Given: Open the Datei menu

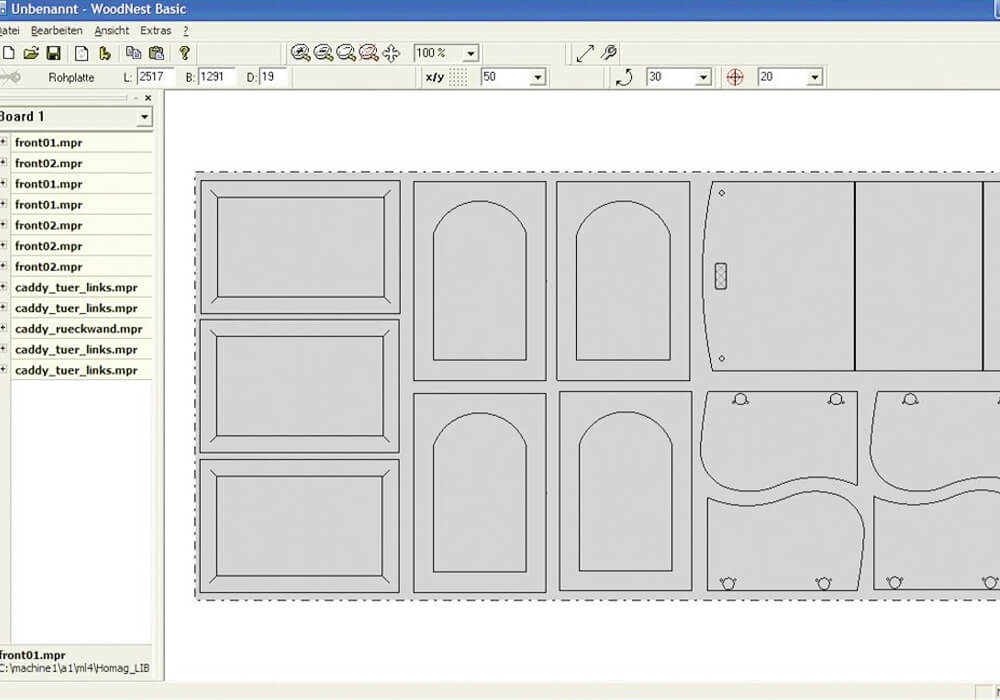Looking at the screenshot, I should tap(9, 31).
